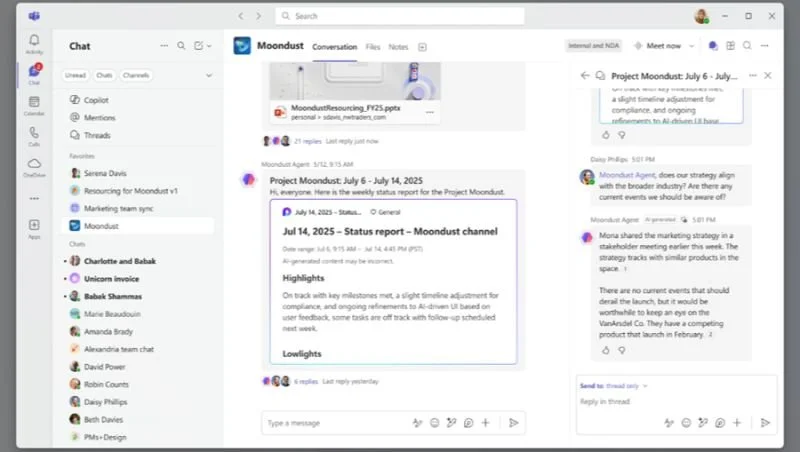Go forward with the navigation arrow
The image size is (800, 452).
[259, 16]
